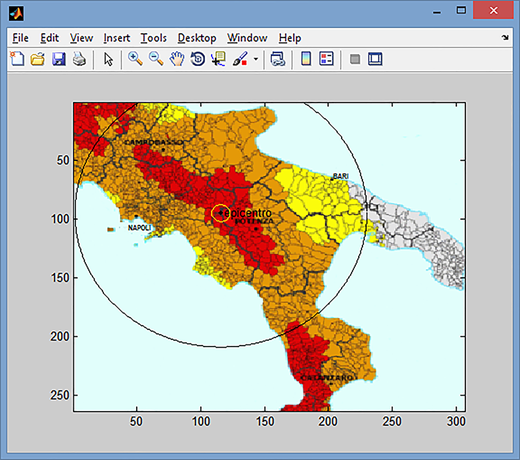The width and height of the screenshot is (520, 460).
Task: Enable the Pan hand tool
Action: [x=177, y=59]
